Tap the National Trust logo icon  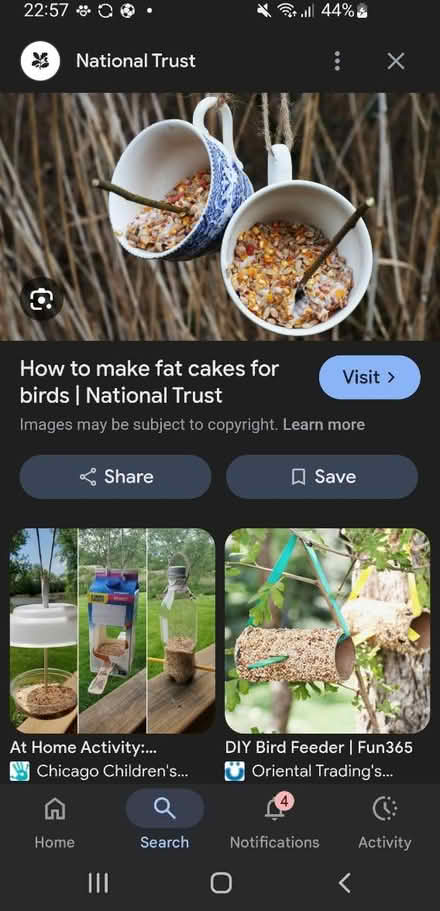41,61
